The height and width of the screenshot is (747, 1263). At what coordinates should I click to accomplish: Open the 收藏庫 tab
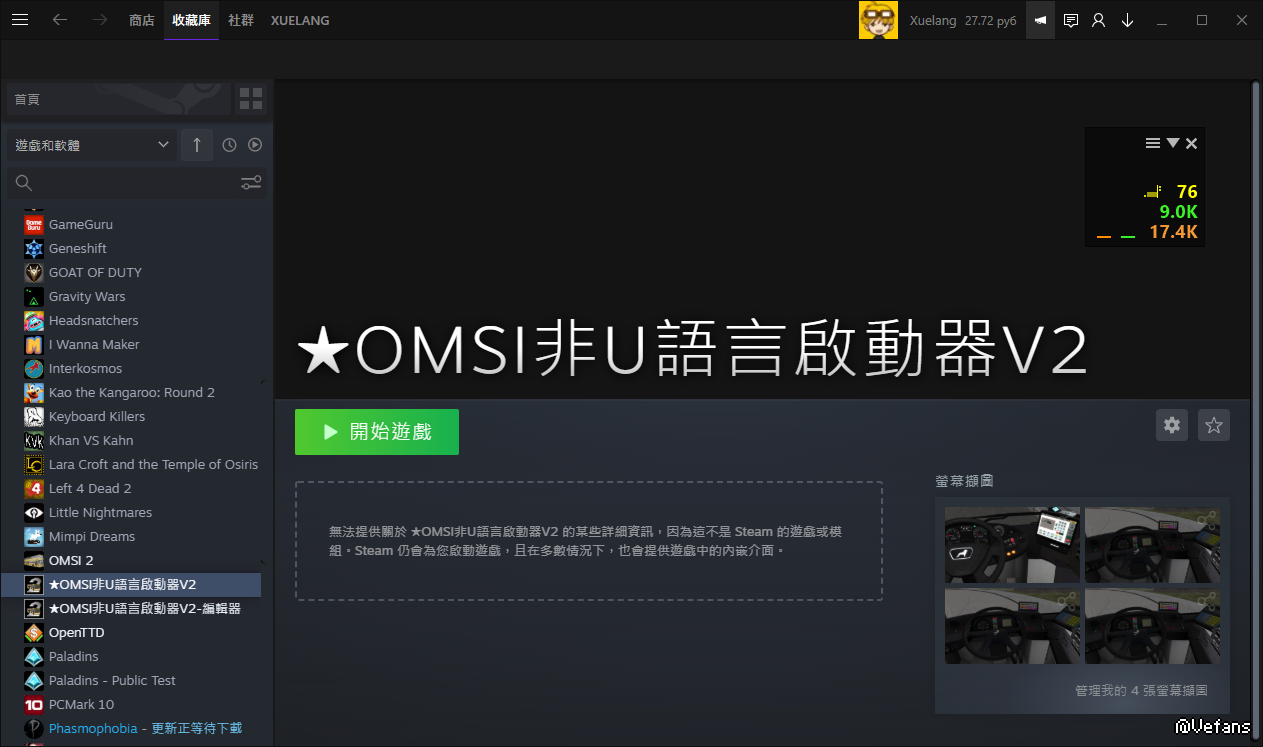pyautogui.click(x=191, y=20)
